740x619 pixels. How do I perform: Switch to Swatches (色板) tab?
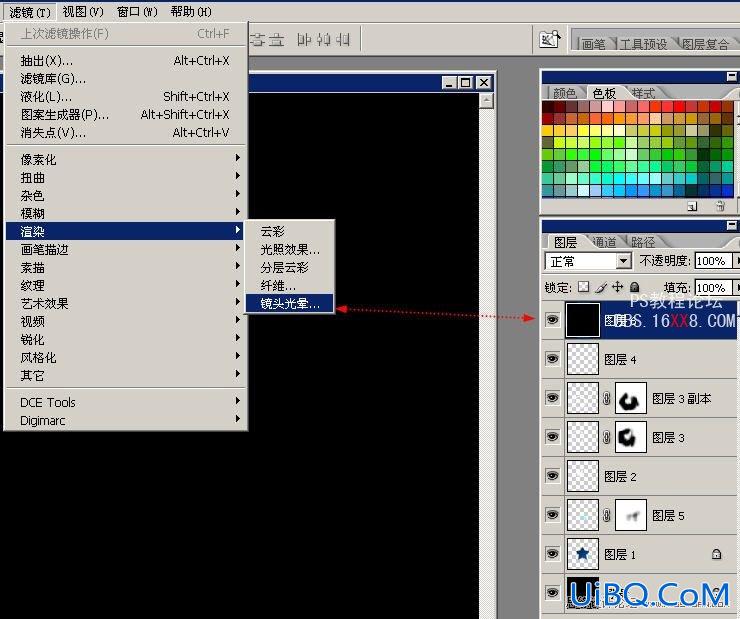tap(605, 93)
